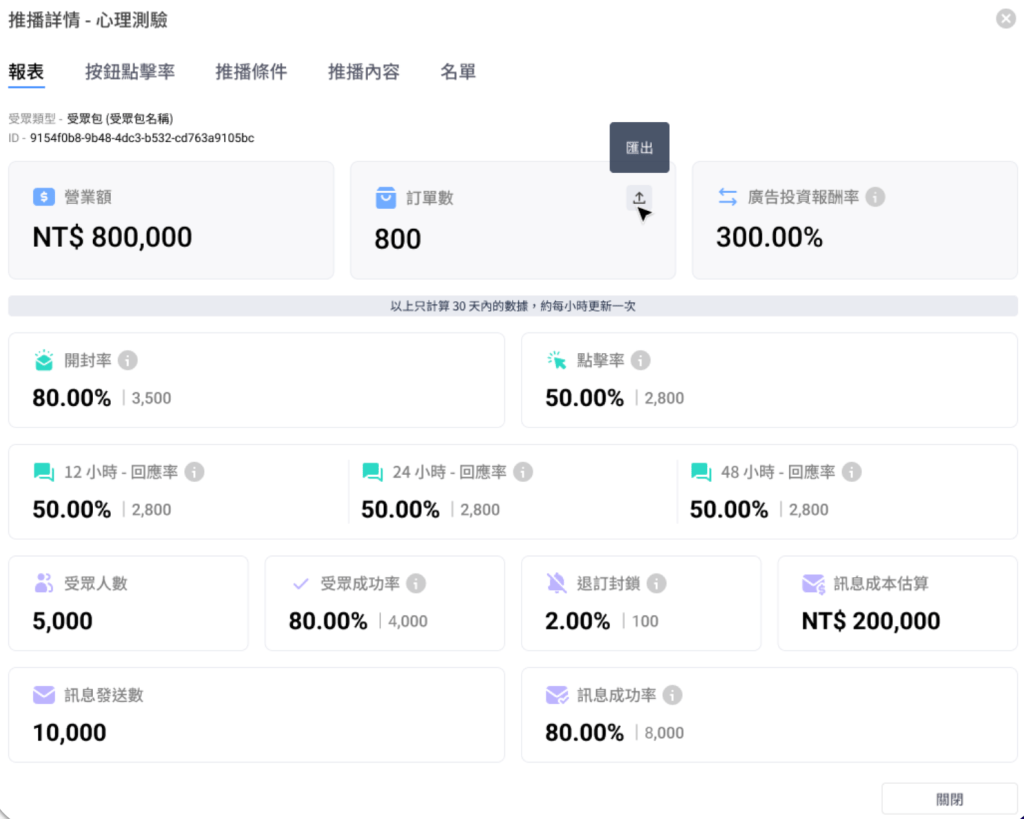The width and height of the screenshot is (1024, 819).
Task: Click info icon beside 開封率
Action: tap(128, 360)
